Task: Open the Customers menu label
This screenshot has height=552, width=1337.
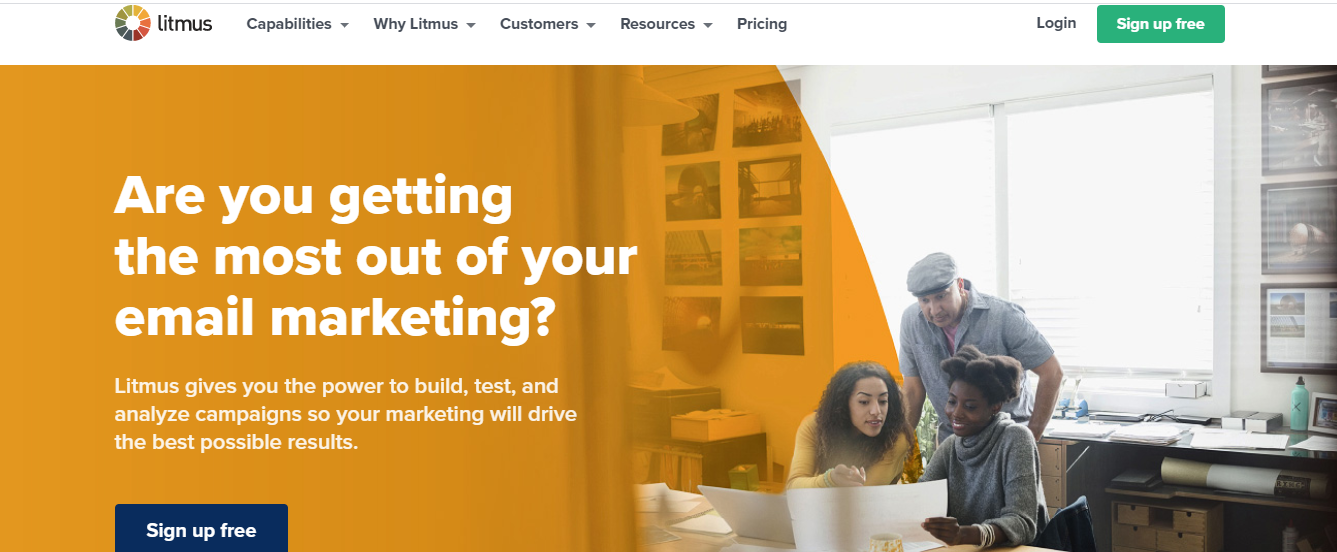Action: click(x=539, y=24)
